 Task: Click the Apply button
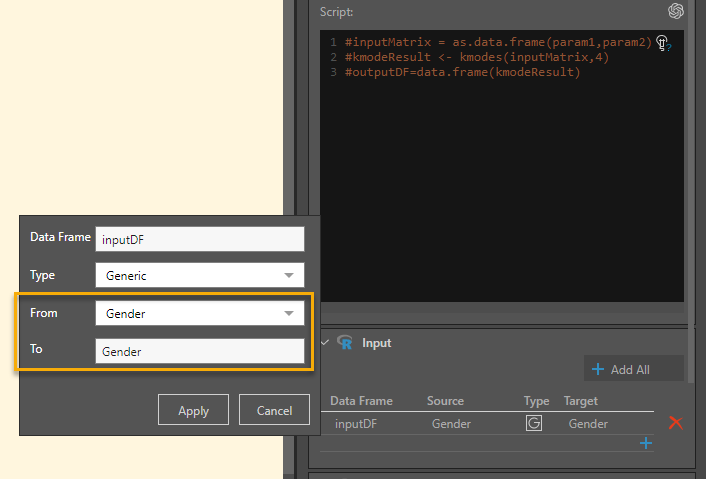pyautogui.click(x=193, y=410)
